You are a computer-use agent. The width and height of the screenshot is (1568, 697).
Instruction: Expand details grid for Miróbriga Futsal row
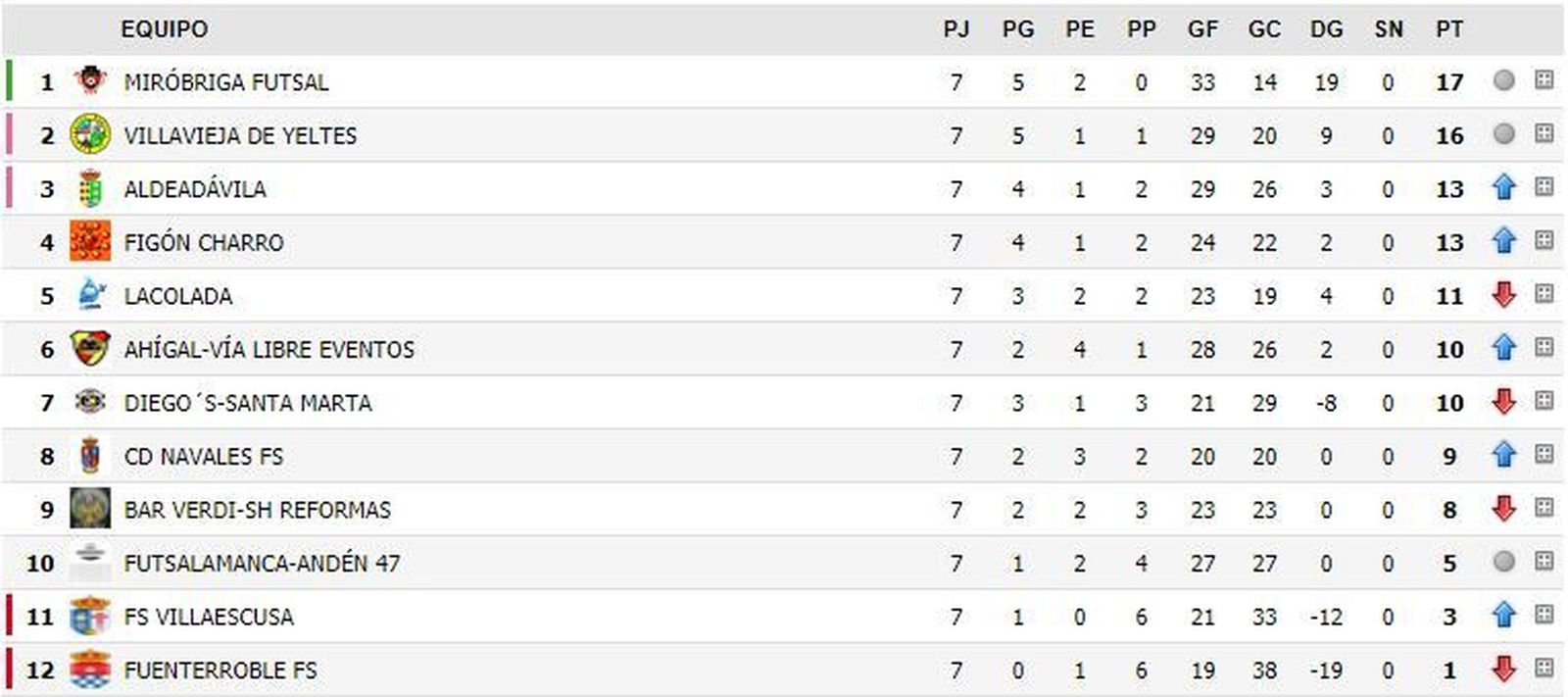pyautogui.click(x=1543, y=80)
